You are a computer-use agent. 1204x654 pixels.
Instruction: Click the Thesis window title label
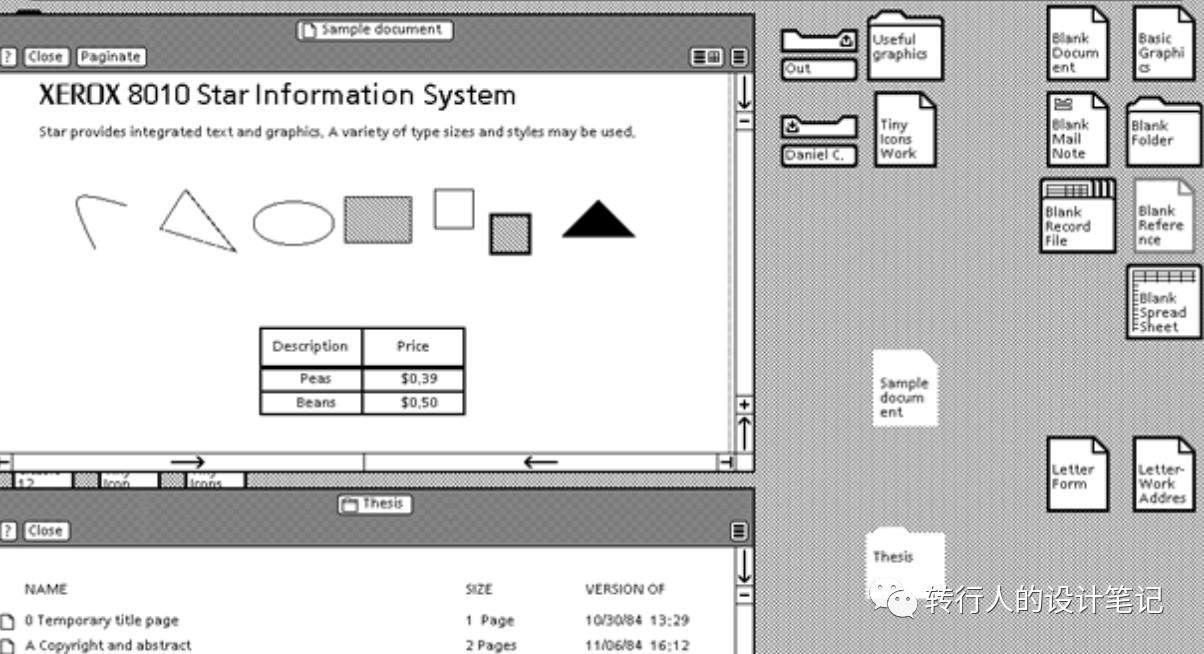375,504
